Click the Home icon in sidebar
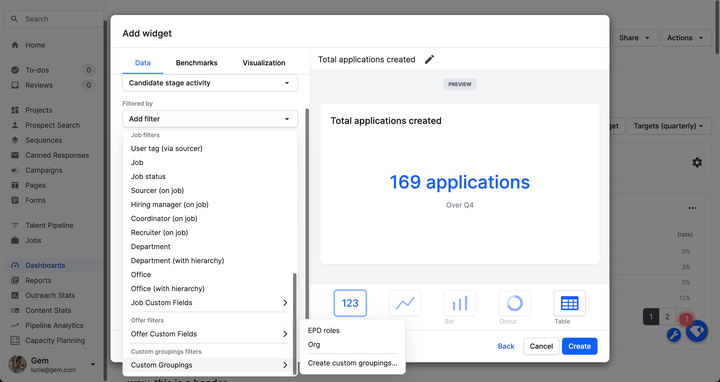Image resolution: width=720 pixels, height=382 pixels. (15, 45)
